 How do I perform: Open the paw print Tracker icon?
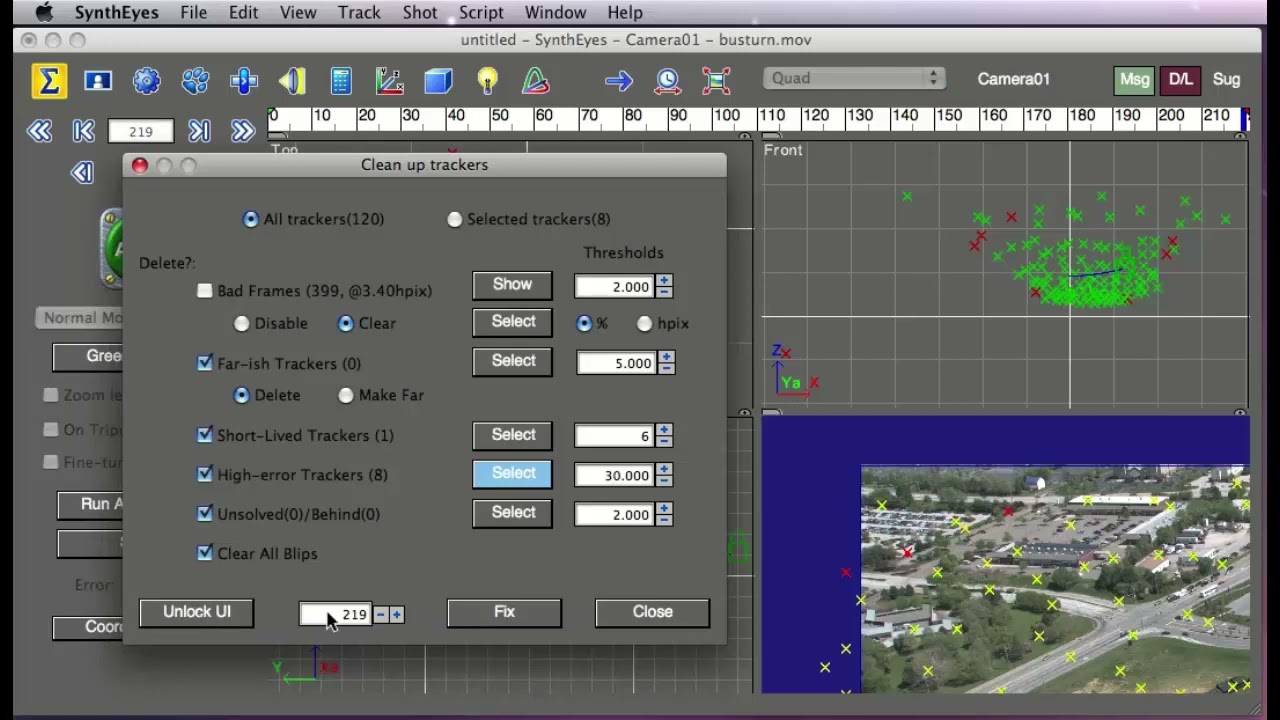pos(195,81)
